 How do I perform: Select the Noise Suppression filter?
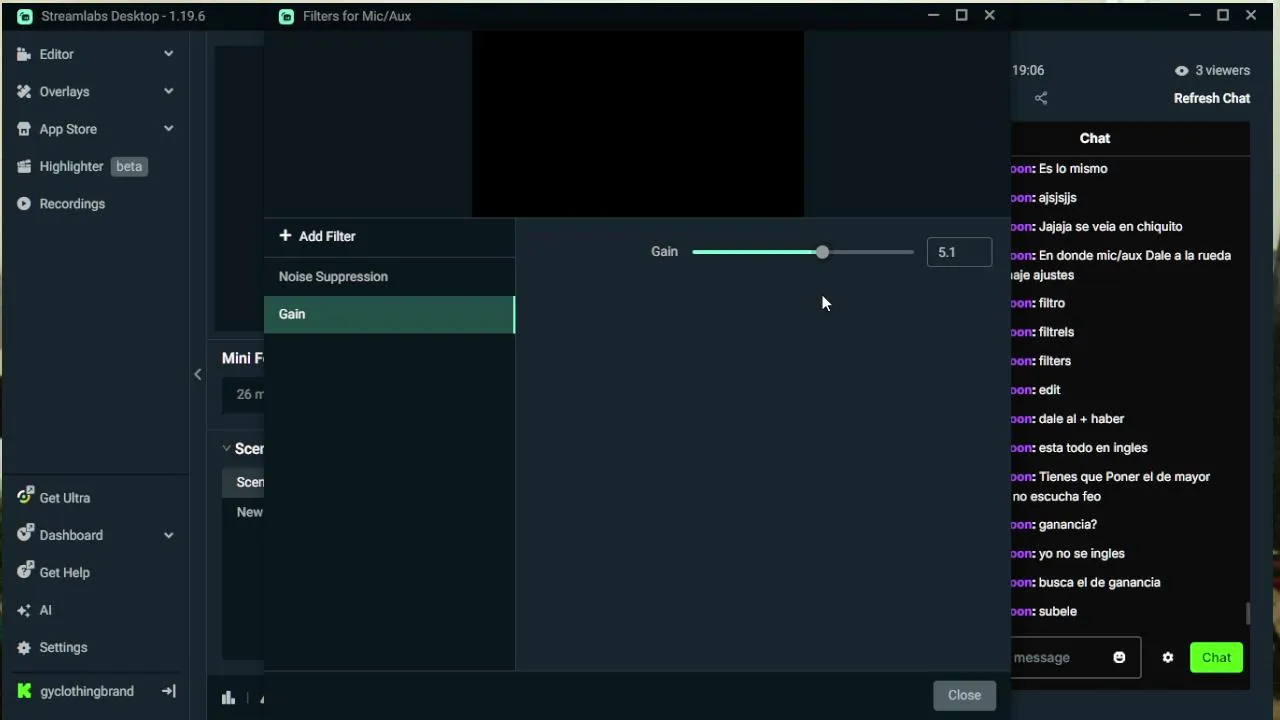[389, 276]
